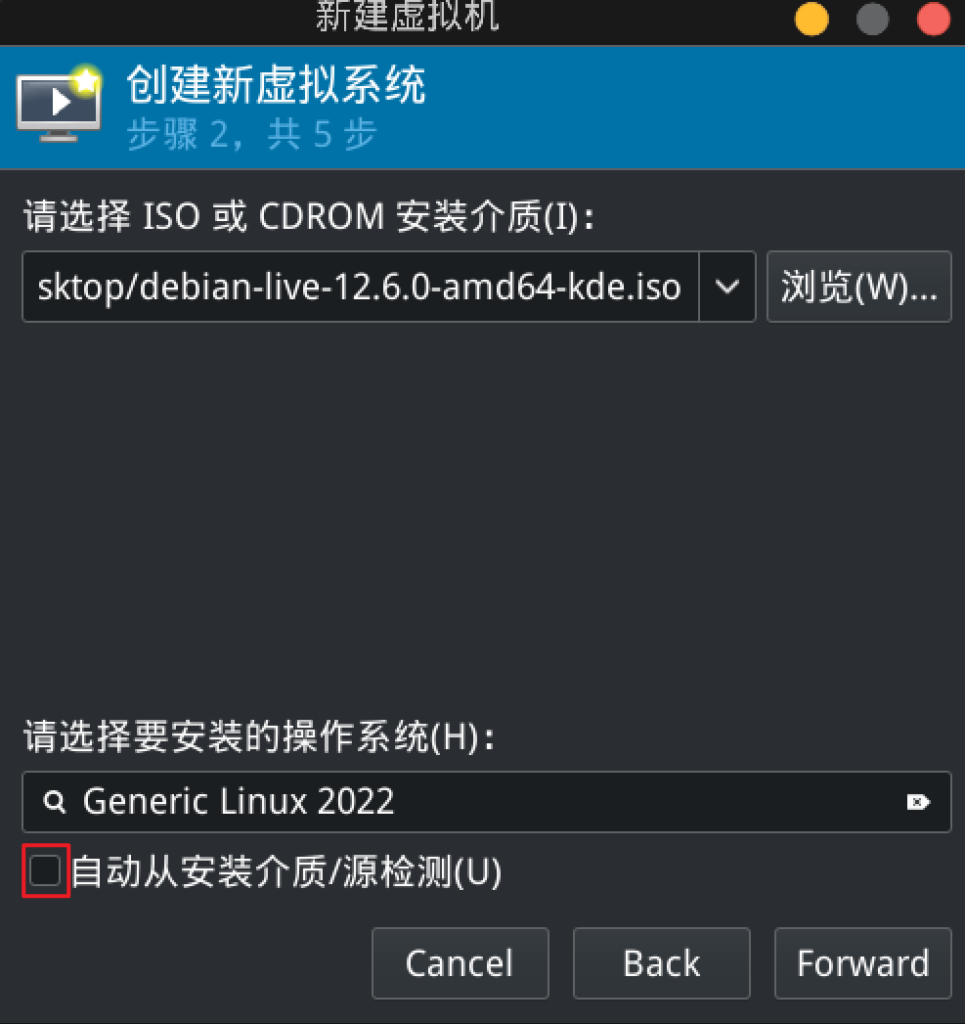Image resolution: width=965 pixels, height=1024 pixels.
Task: Click the magnifier icon in OS search field
Action: pyautogui.click(x=54, y=801)
